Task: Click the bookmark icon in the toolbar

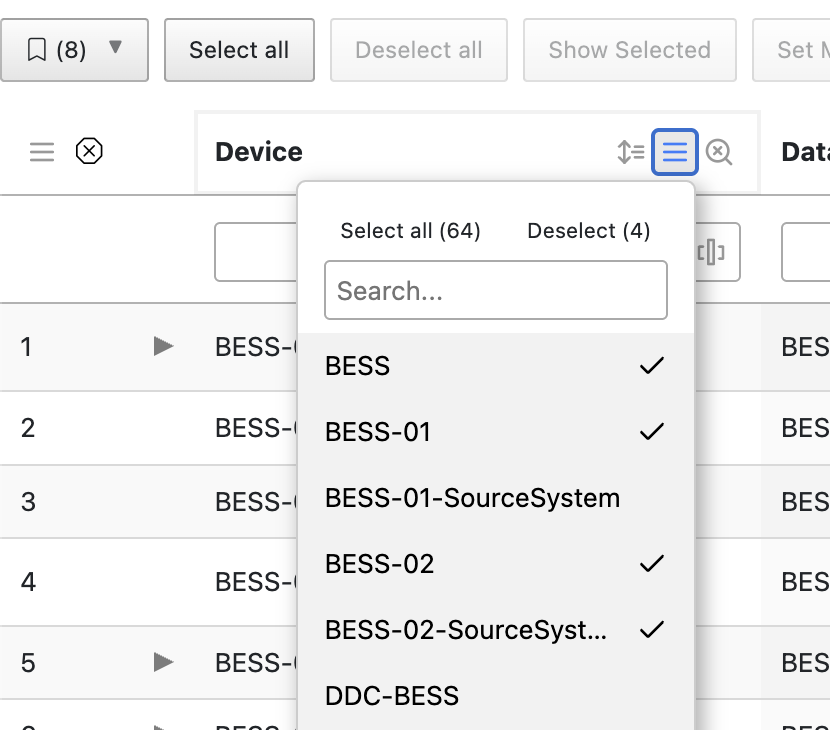Action: (x=37, y=50)
